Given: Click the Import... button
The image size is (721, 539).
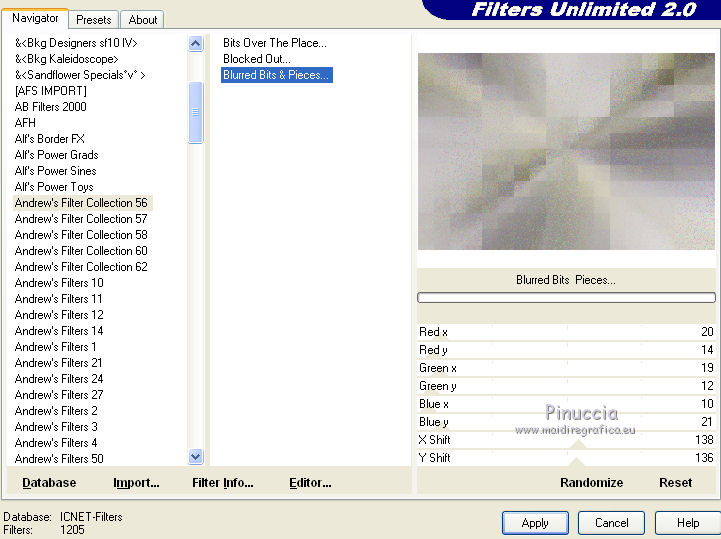Looking at the screenshot, I should pos(136,483).
